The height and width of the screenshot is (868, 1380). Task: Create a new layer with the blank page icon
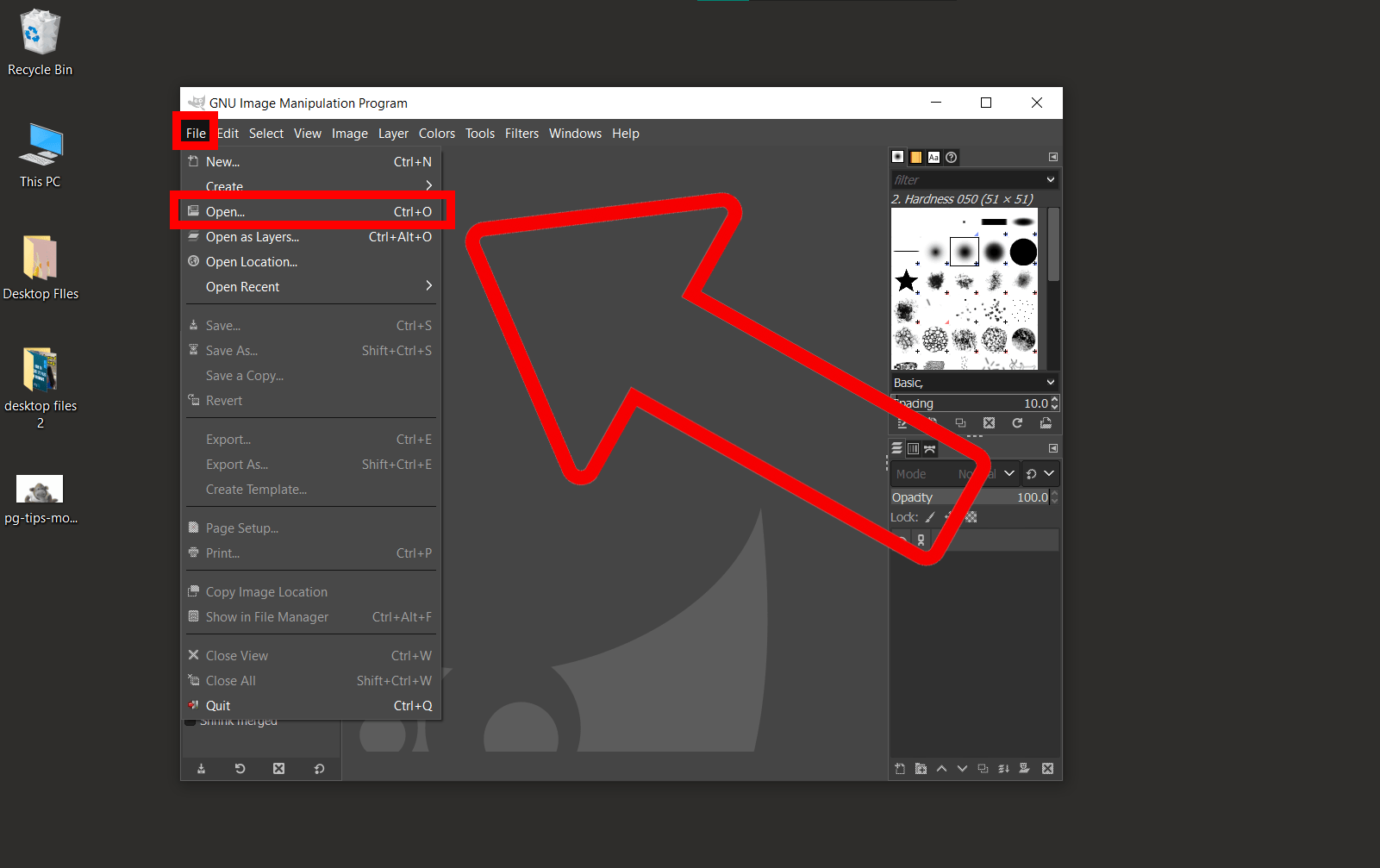900,768
